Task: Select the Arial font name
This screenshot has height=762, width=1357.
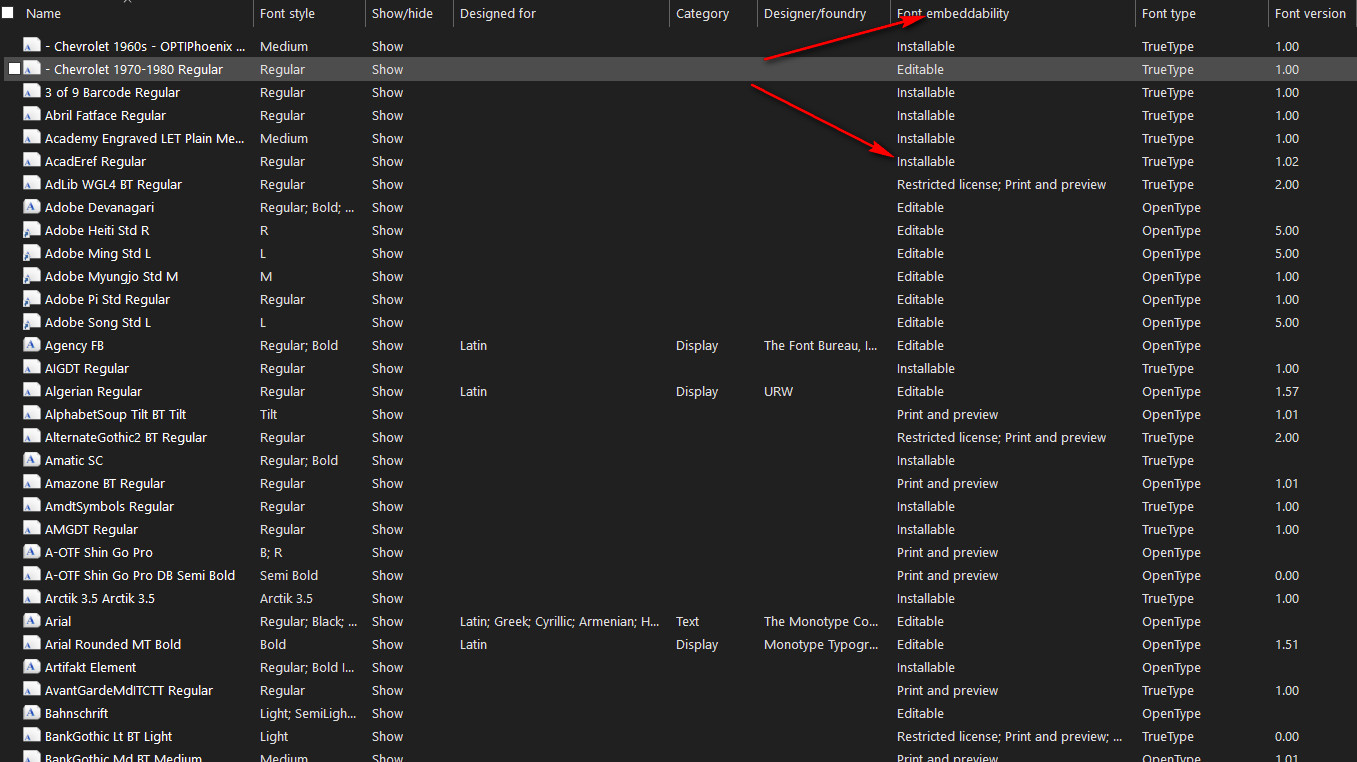Action: coord(58,621)
